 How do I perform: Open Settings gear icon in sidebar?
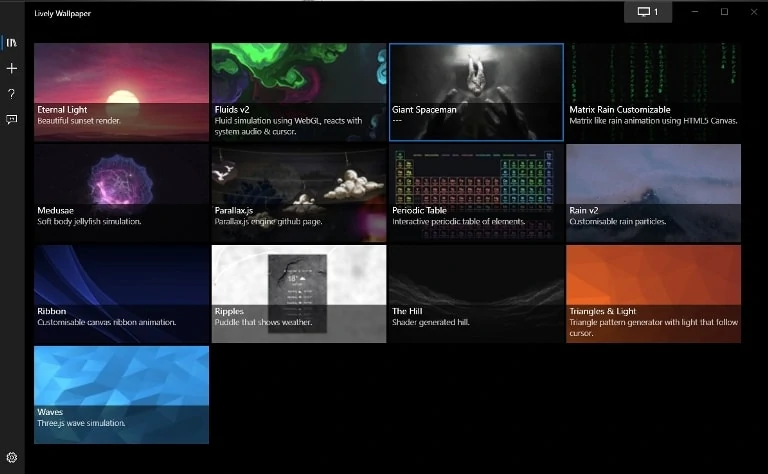[x=12, y=457]
